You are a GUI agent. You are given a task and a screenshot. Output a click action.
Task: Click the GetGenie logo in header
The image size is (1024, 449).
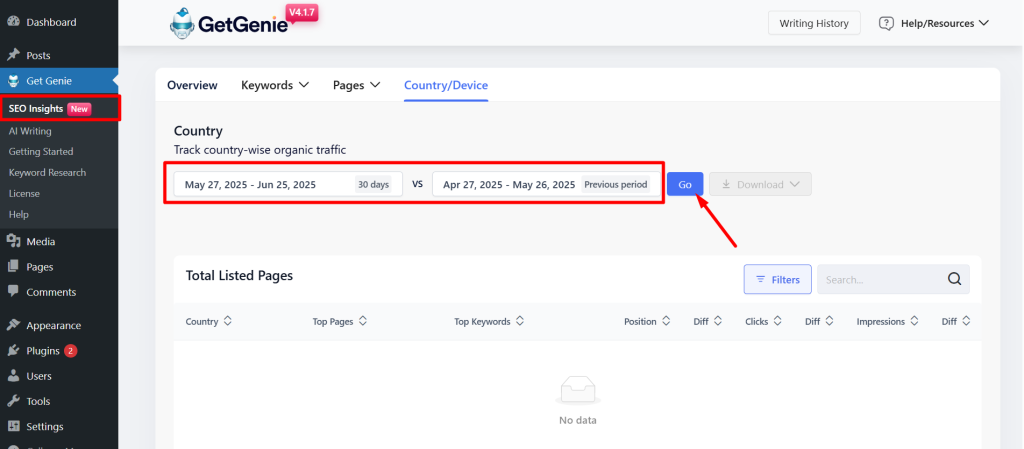[x=229, y=23]
